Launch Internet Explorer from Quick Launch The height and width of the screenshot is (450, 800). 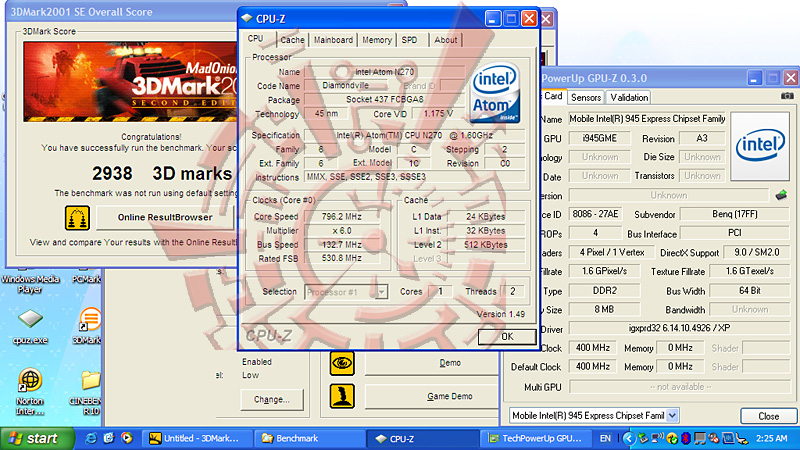91,438
